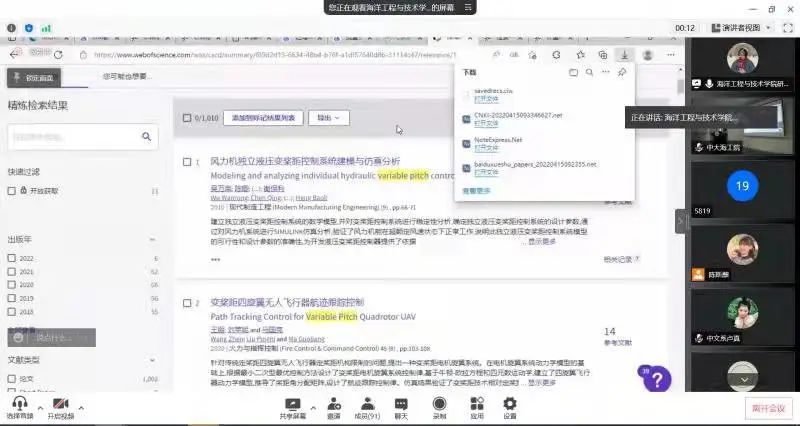Screen dimensions: 800x426
Task: Click search icon in 下载 panel
Action: [589, 72]
